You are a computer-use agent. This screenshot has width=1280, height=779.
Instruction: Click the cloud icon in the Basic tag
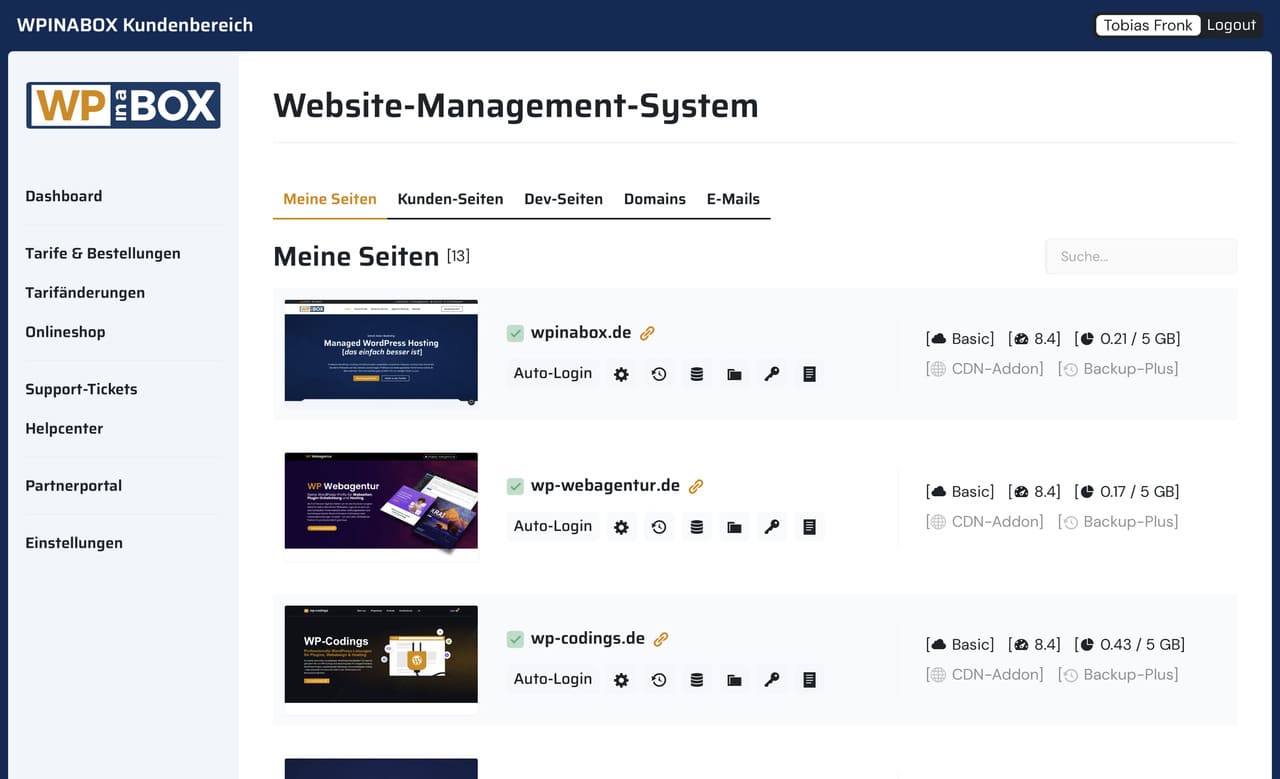pos(942,338)
